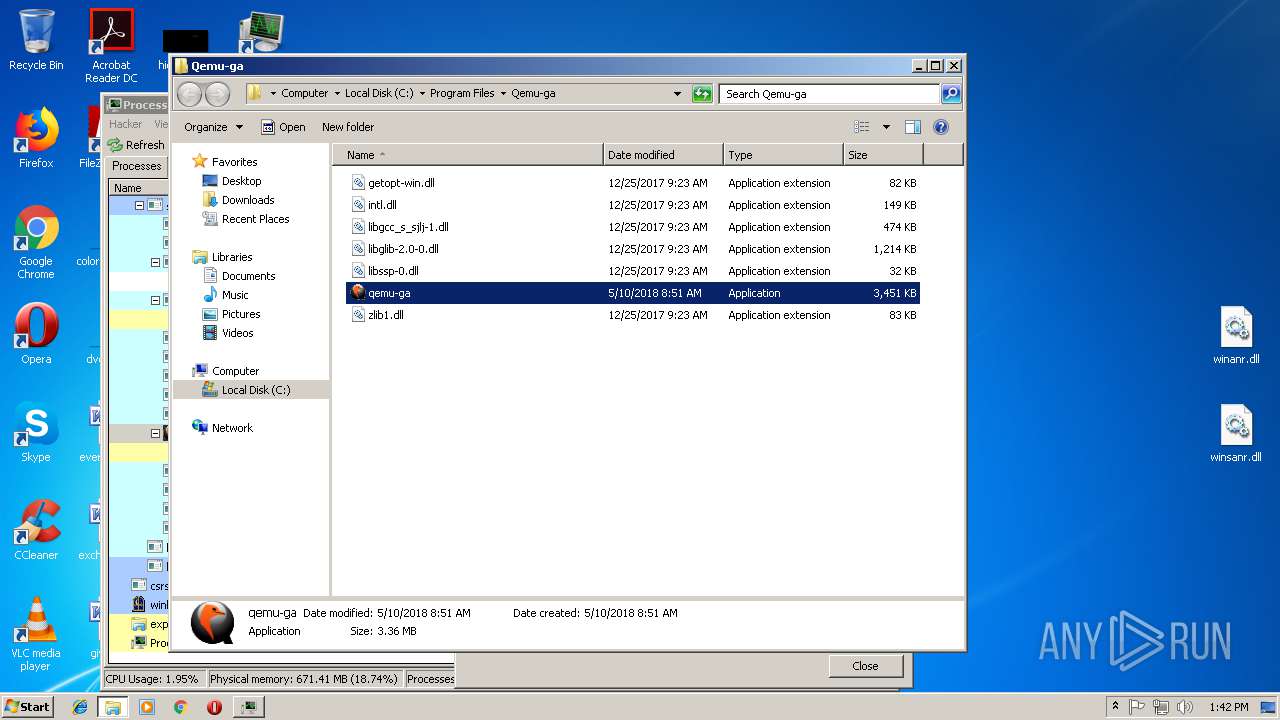The image size is (1280, 720).
Task: Select the qemu-ga application file
Action: point(632,293)
